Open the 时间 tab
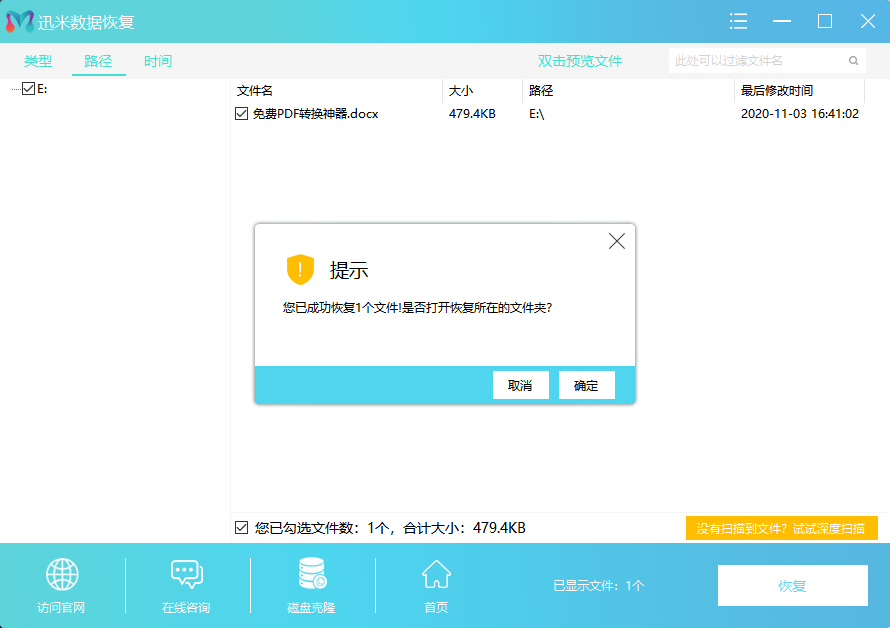Image resolution: width=890 pixels, height=628 pixels. (158, 60)
